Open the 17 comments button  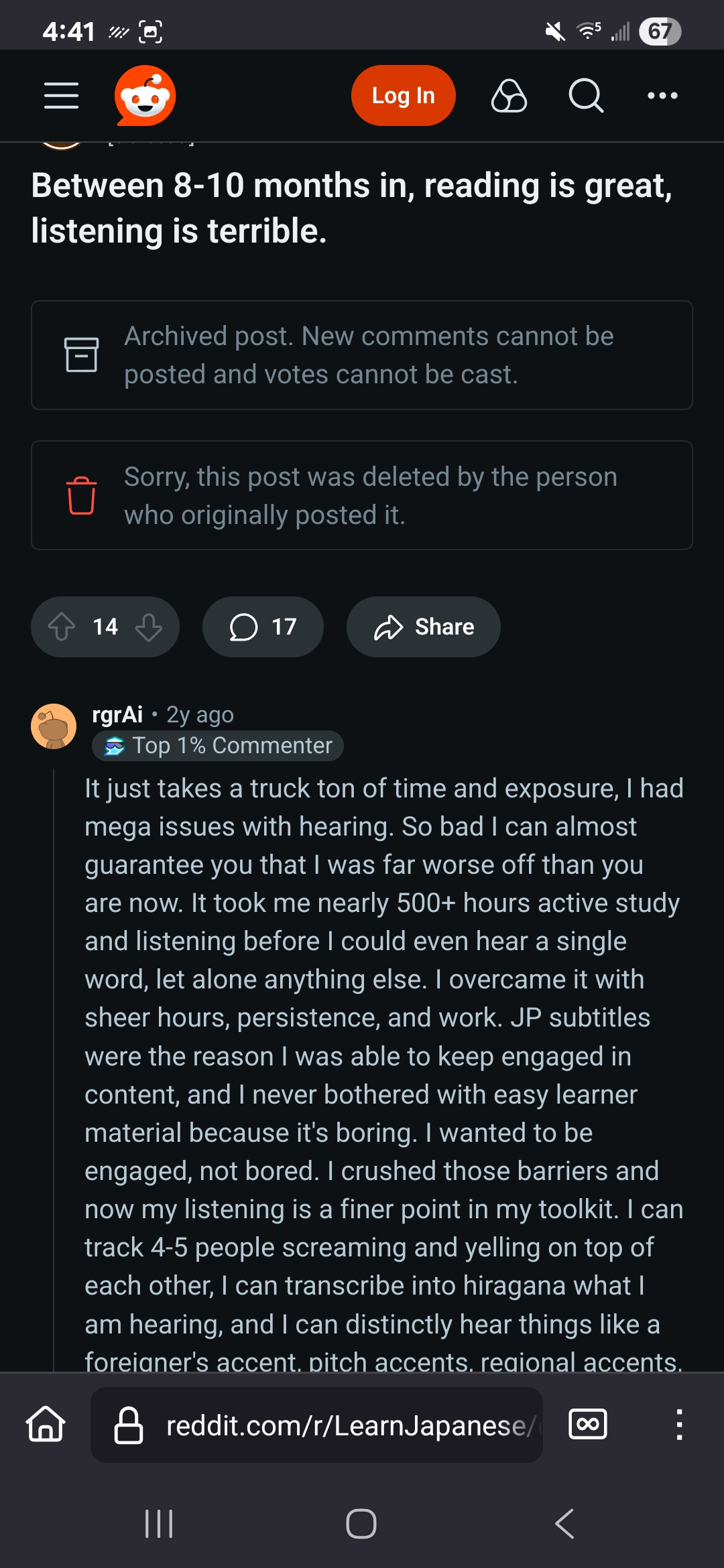(x=263, y=627)
